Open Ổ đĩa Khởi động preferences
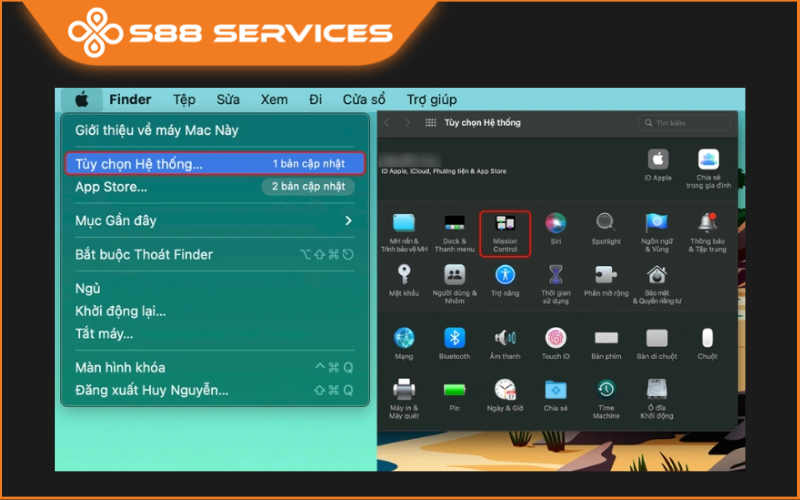This screenshot has height=500, width=800. (657, 399)
